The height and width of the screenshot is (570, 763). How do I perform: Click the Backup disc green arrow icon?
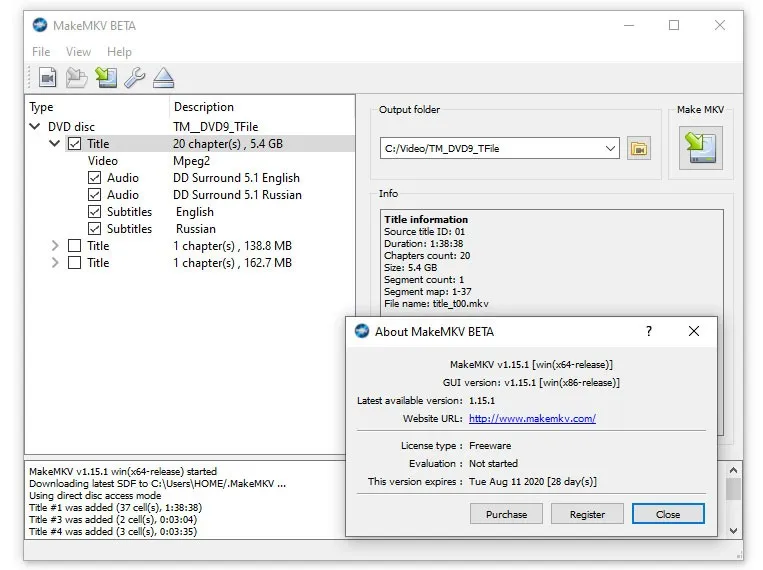click(105, 77)
